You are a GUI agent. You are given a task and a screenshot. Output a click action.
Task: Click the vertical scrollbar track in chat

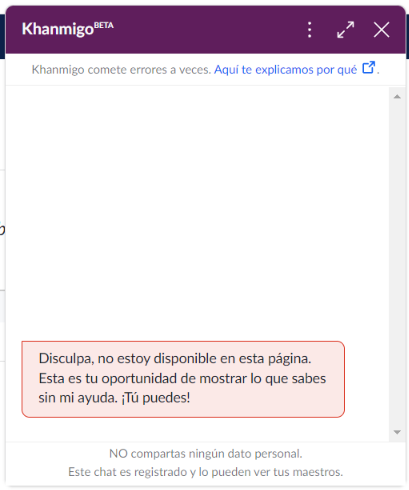click(397, 264)
